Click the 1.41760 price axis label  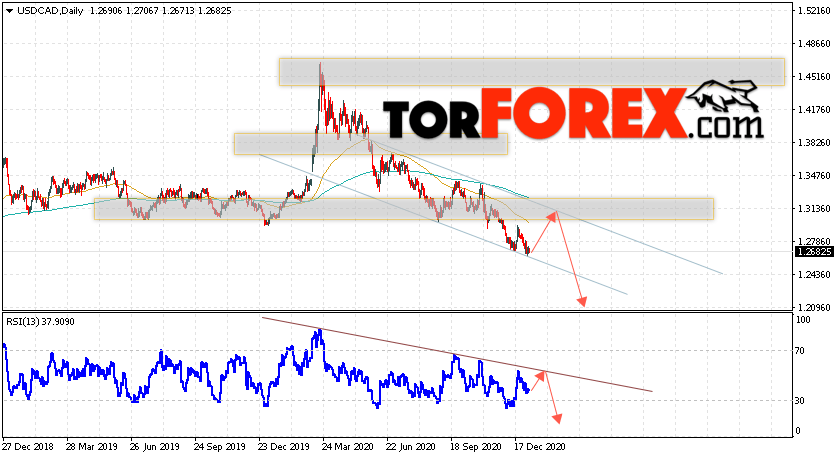pos(814,110)
